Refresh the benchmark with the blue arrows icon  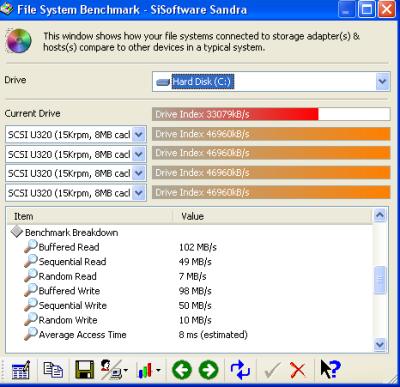click(240, 370)
